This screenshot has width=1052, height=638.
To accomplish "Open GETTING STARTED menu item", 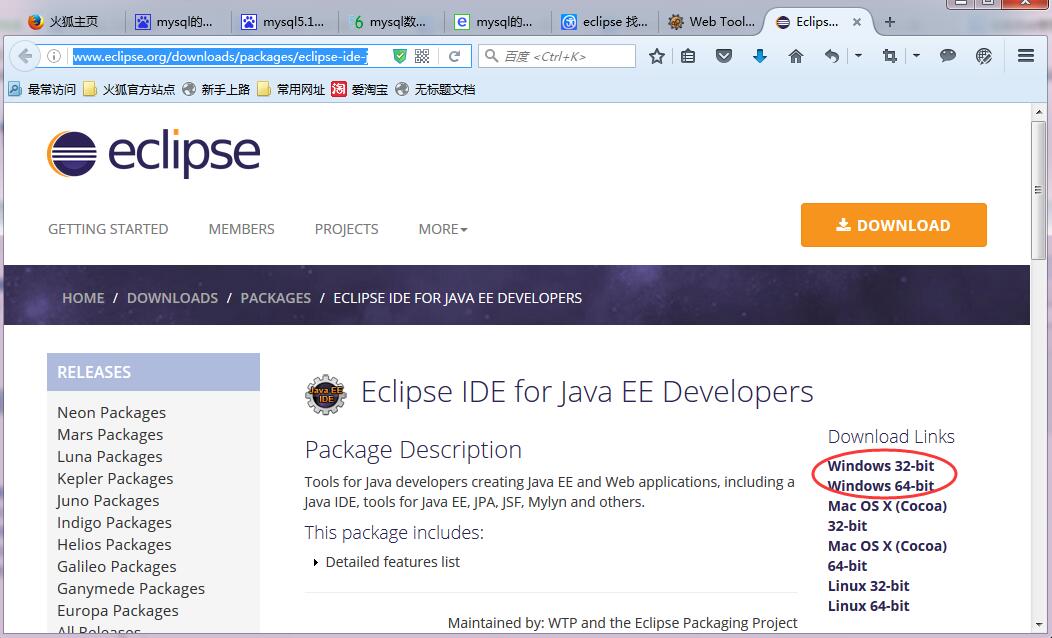I will click(x=108, y=229).
